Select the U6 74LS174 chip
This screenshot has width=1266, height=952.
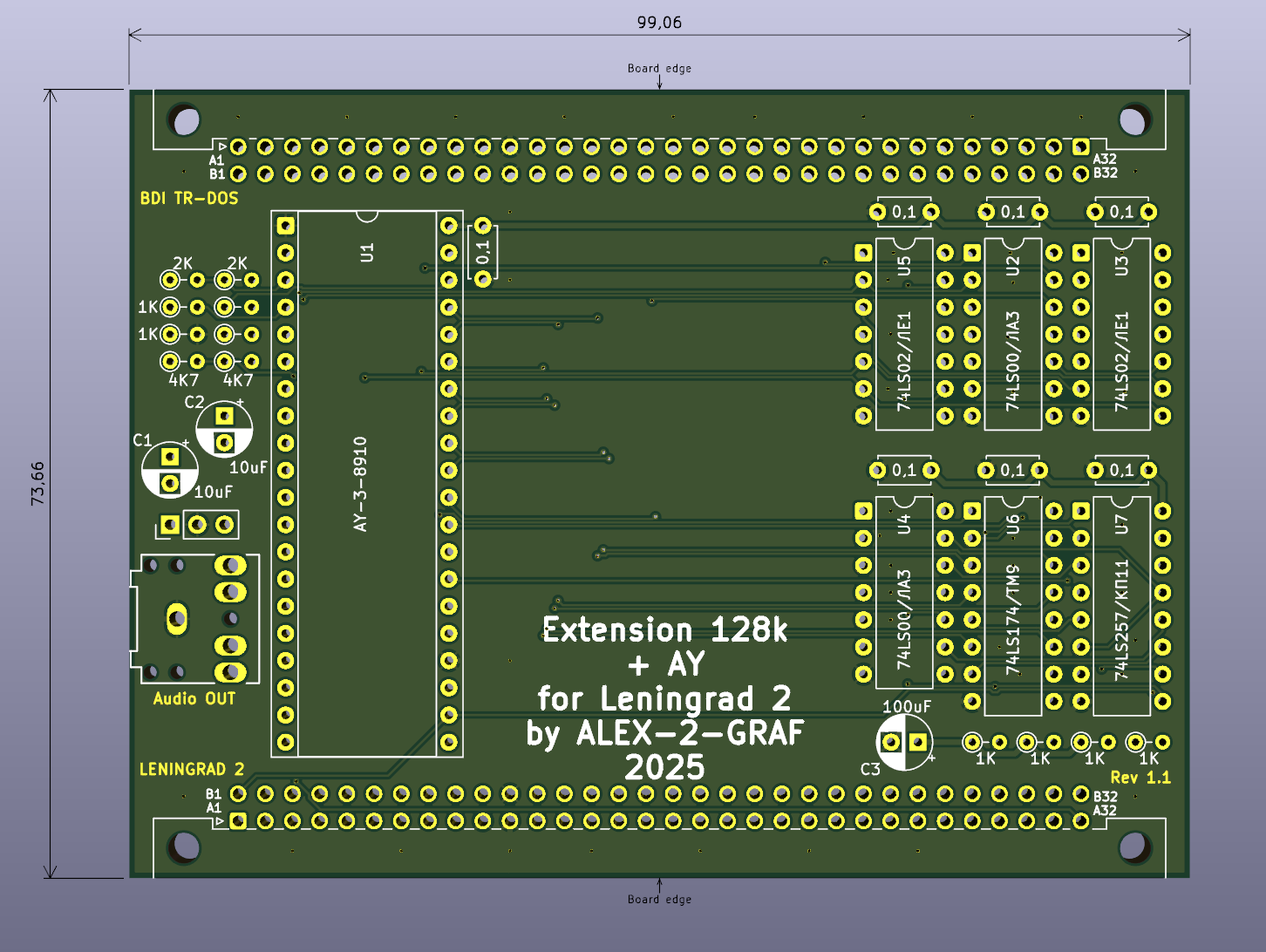pos(1012,606)
